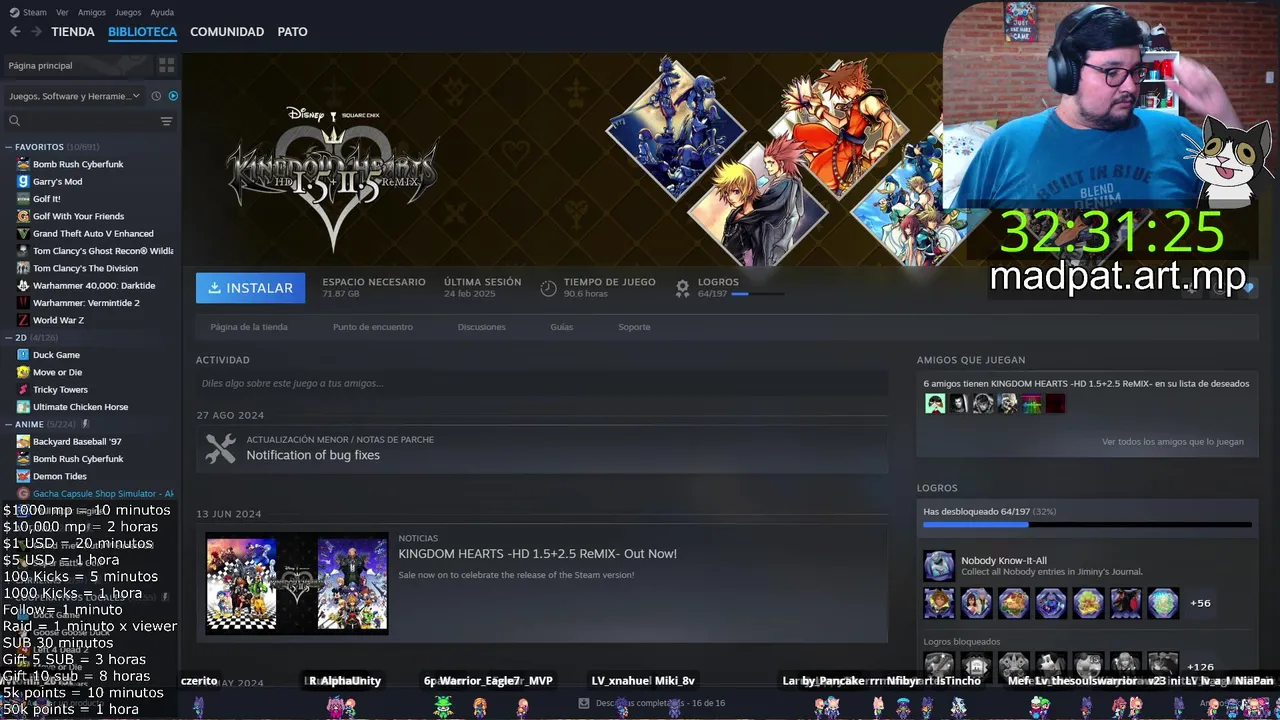Viewport: 1280px width, 720px height.
Task: Click the library search magnifier icon
Action: tap(14, 121)
